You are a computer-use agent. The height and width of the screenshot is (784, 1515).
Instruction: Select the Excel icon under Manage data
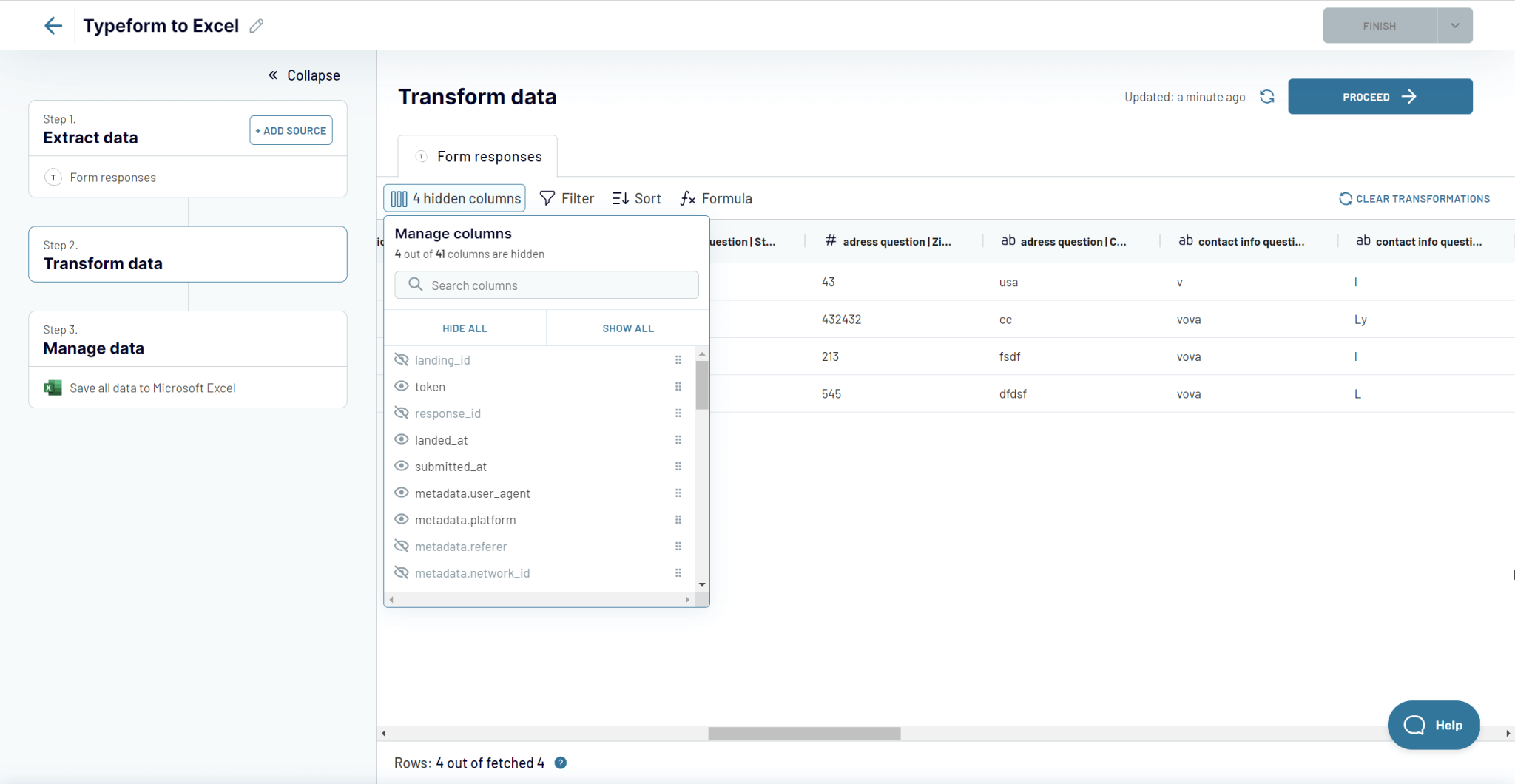[52, 388]
